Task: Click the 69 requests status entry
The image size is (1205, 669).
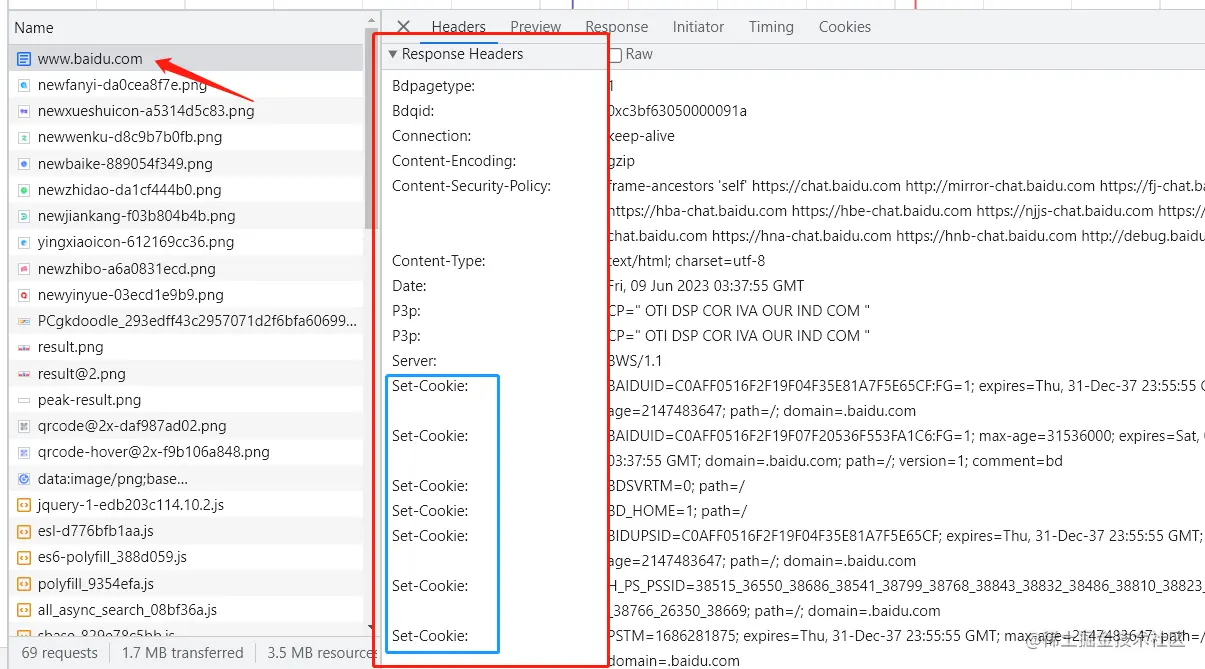Action: point(60,653)
